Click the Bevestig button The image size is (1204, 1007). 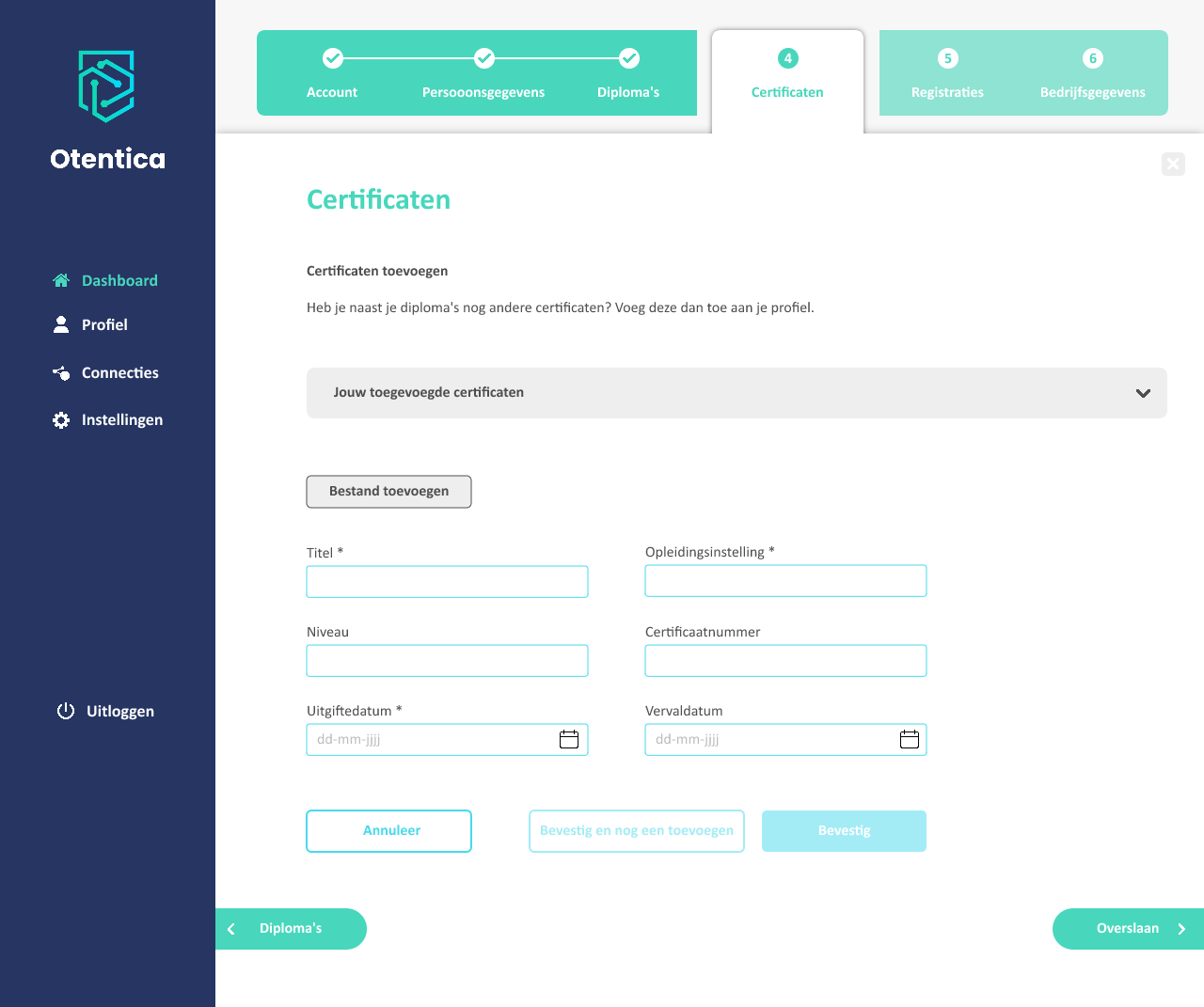(844, 831)
